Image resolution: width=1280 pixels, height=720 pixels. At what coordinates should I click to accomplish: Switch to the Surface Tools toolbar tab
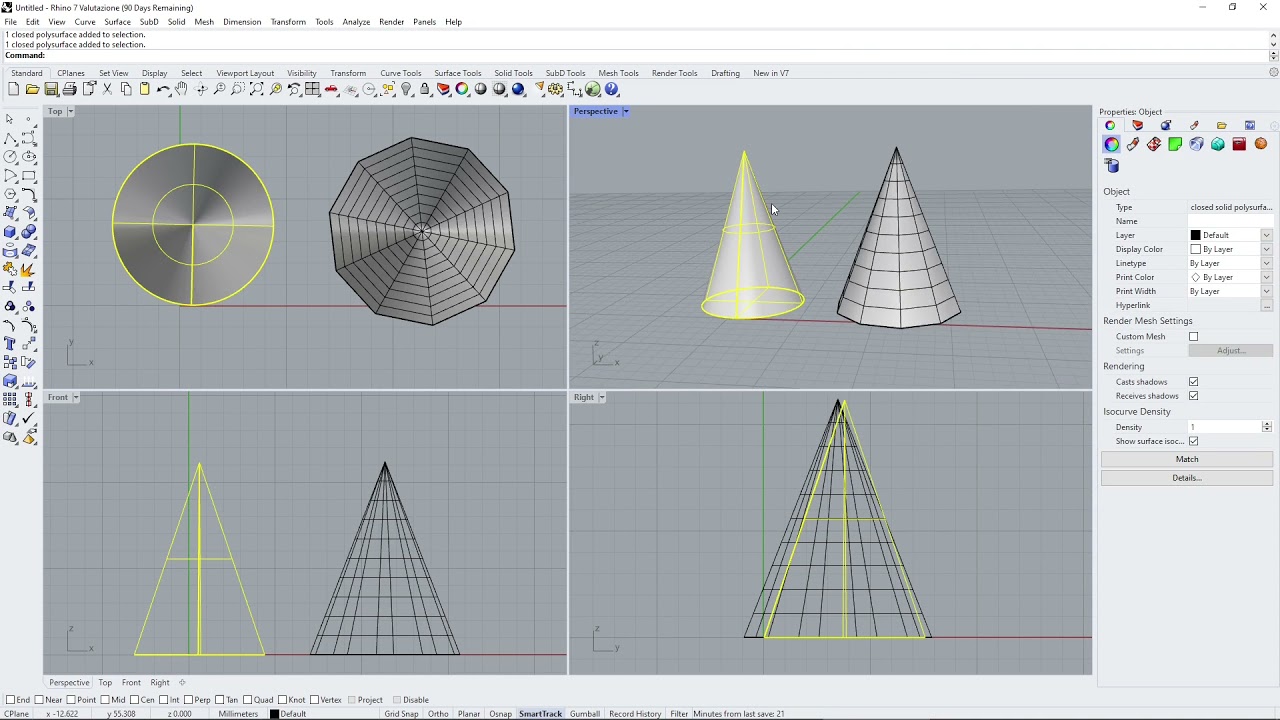[x=457, y=73]
